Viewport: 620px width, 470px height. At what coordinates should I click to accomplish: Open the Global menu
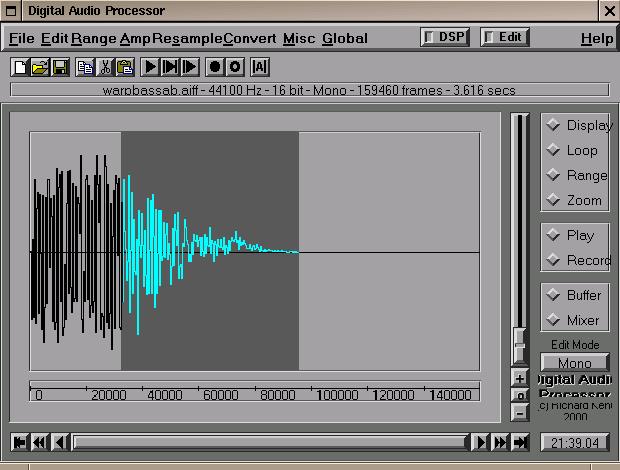coord(345,38)
